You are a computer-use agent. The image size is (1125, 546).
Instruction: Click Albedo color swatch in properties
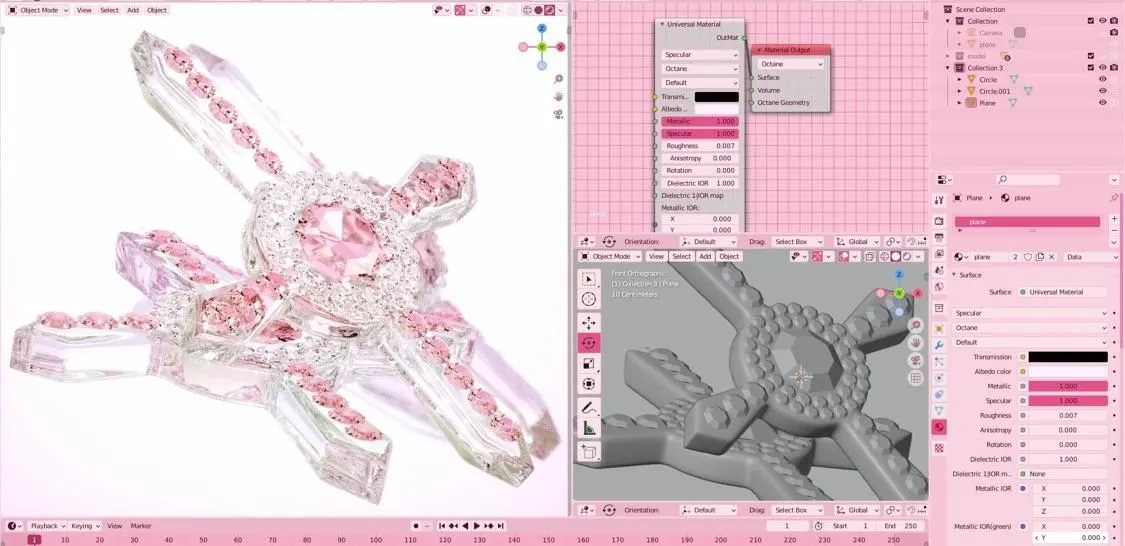pos(1068,372)
